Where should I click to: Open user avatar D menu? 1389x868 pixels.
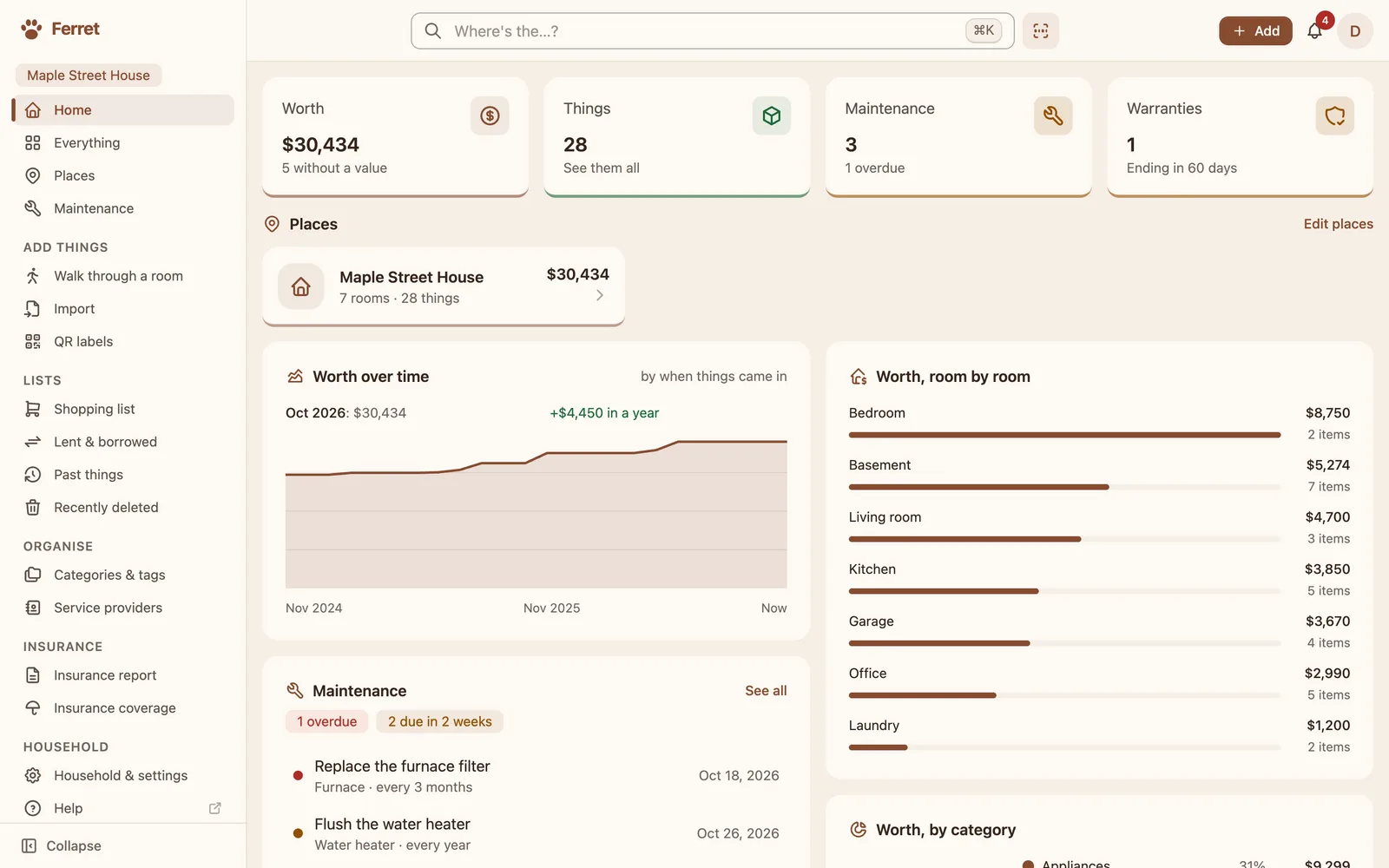1354,31
